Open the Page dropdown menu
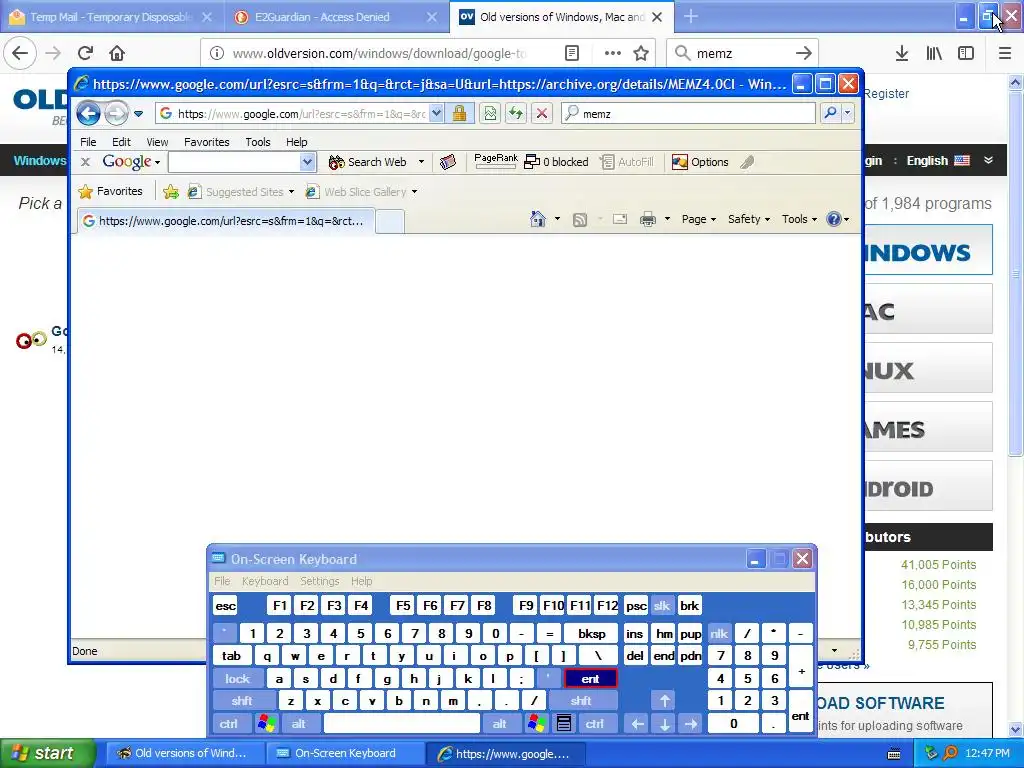 point(699,219)
